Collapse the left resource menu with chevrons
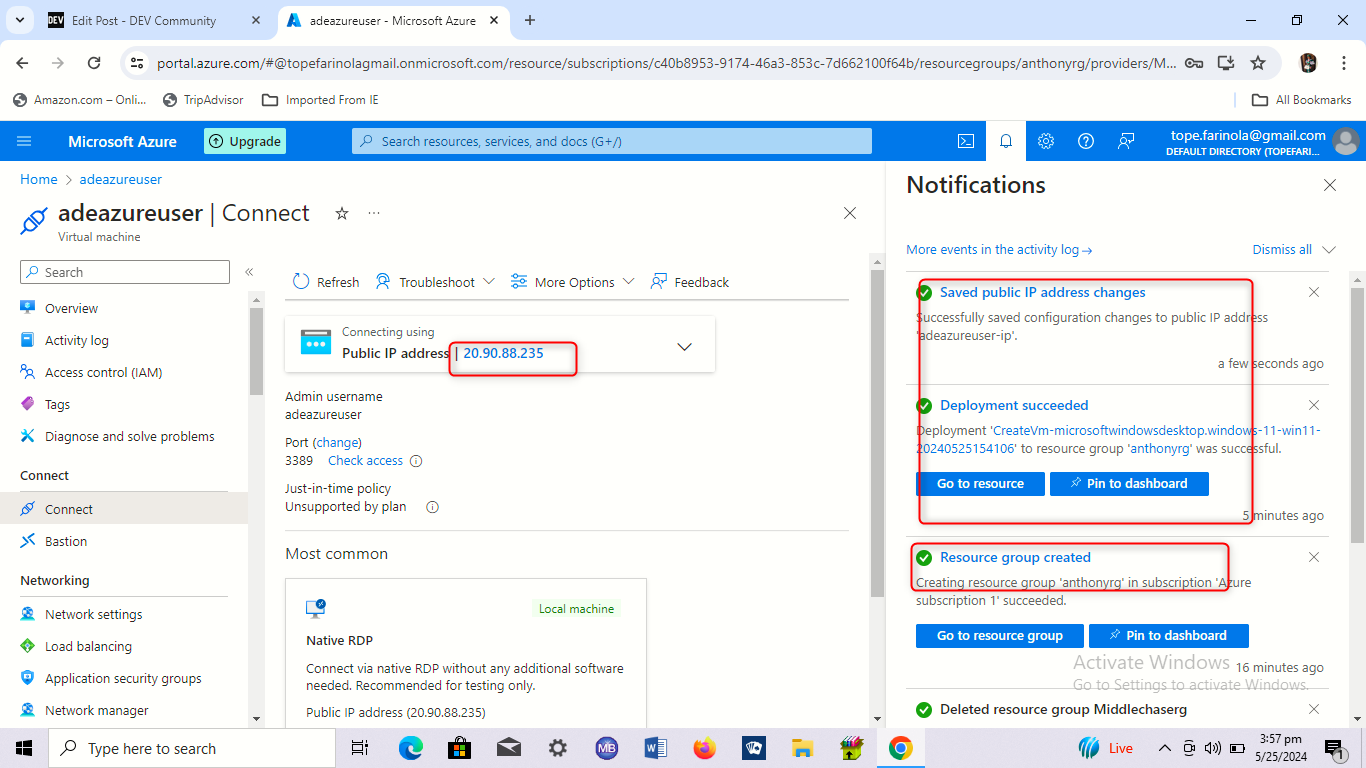 pos(249,272)
